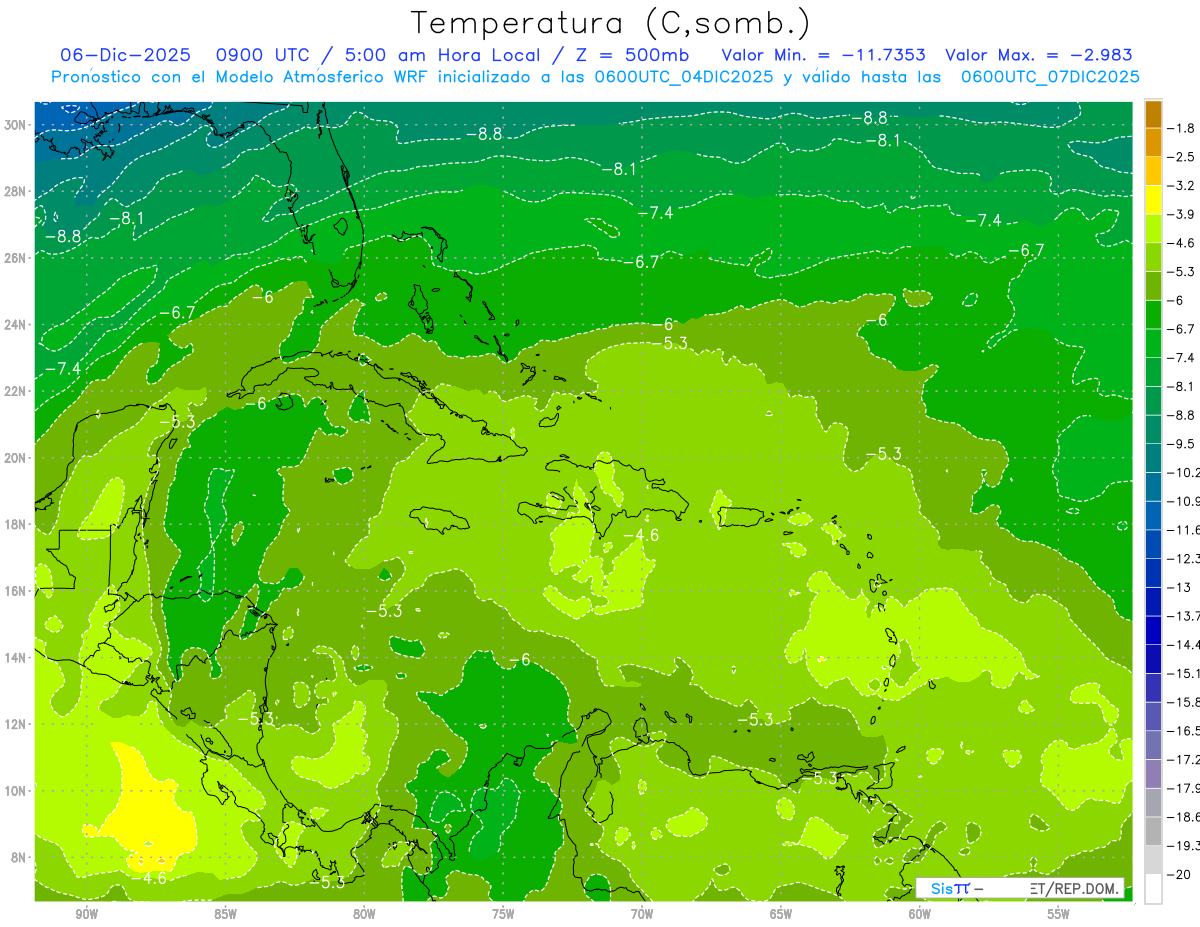Click the '55W' longitude axis label
Screen dimensions: 1200x927
(1059, 914)
